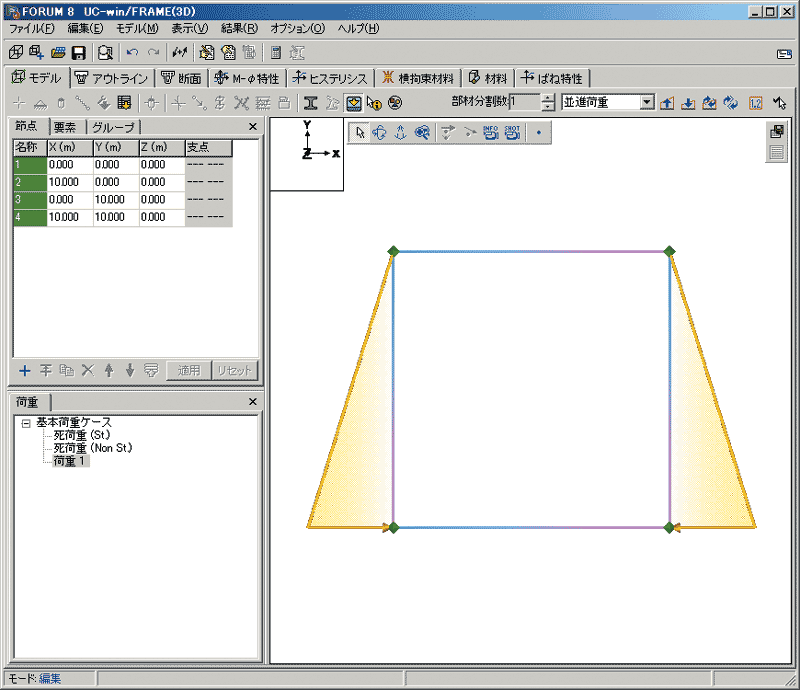Open the モデル(M) menu
Screen dimensions: 800x690
(136, 28)
